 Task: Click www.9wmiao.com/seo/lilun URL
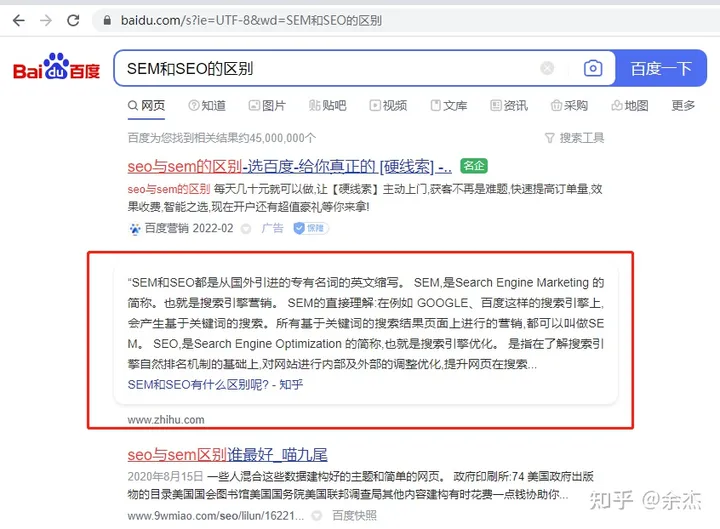pyautogui.click(x=215, y=516)
